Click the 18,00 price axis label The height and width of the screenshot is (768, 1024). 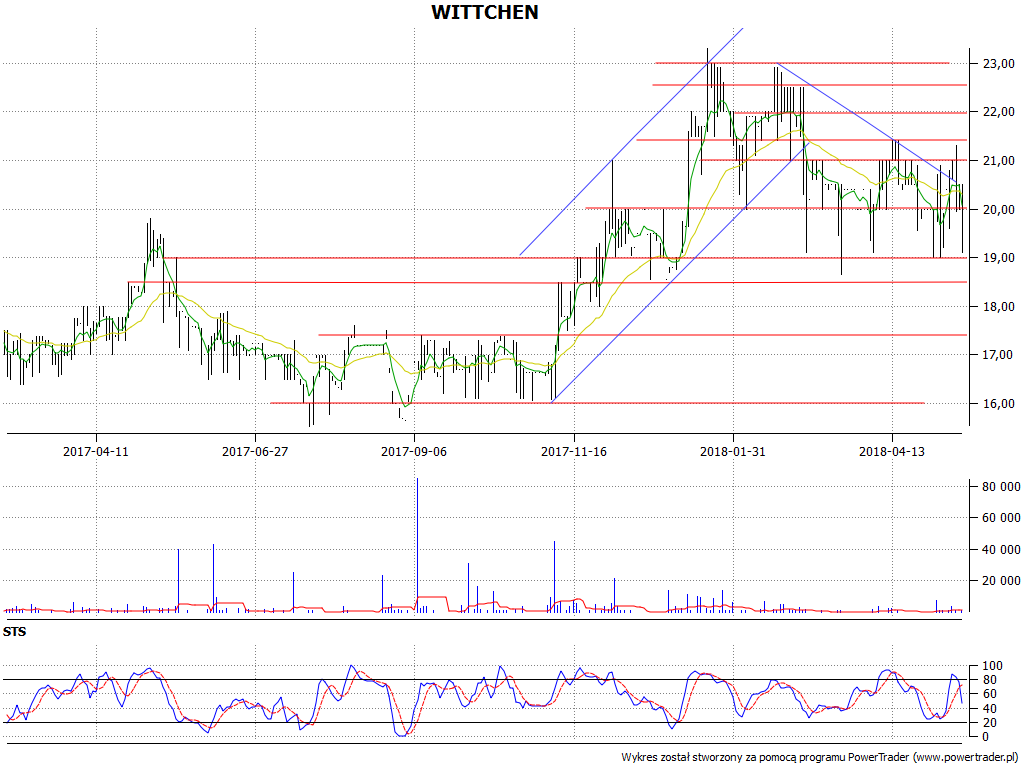999,306
